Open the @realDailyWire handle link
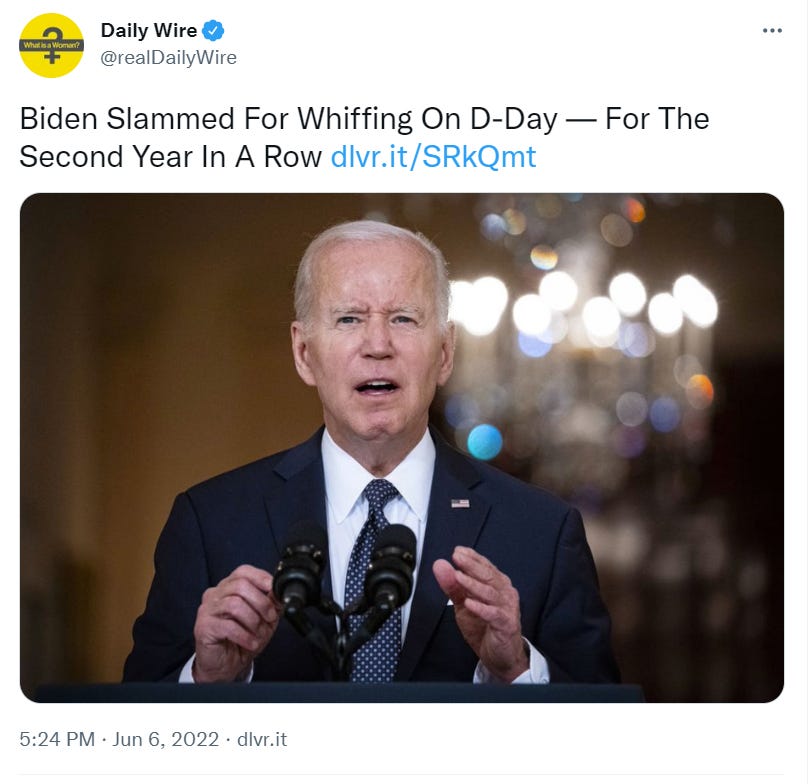The width and height of the screenshot is (810, 784). click(168, 57)
